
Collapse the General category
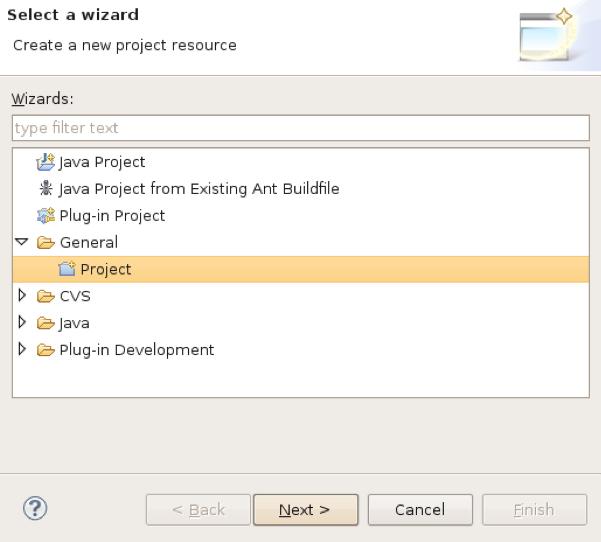[x=22, y=242]
